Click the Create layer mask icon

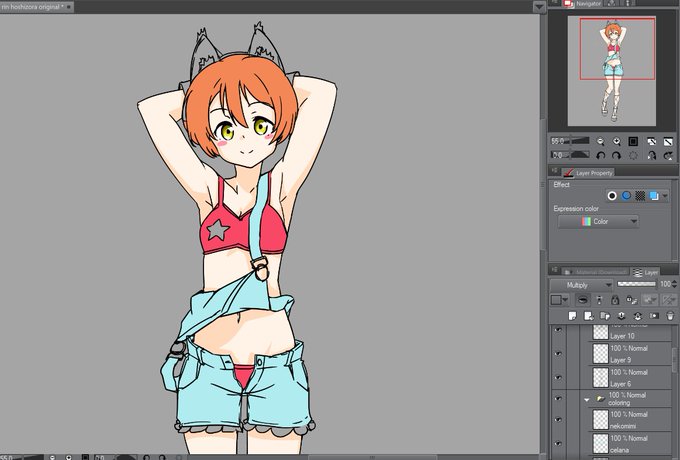(654, 316)
